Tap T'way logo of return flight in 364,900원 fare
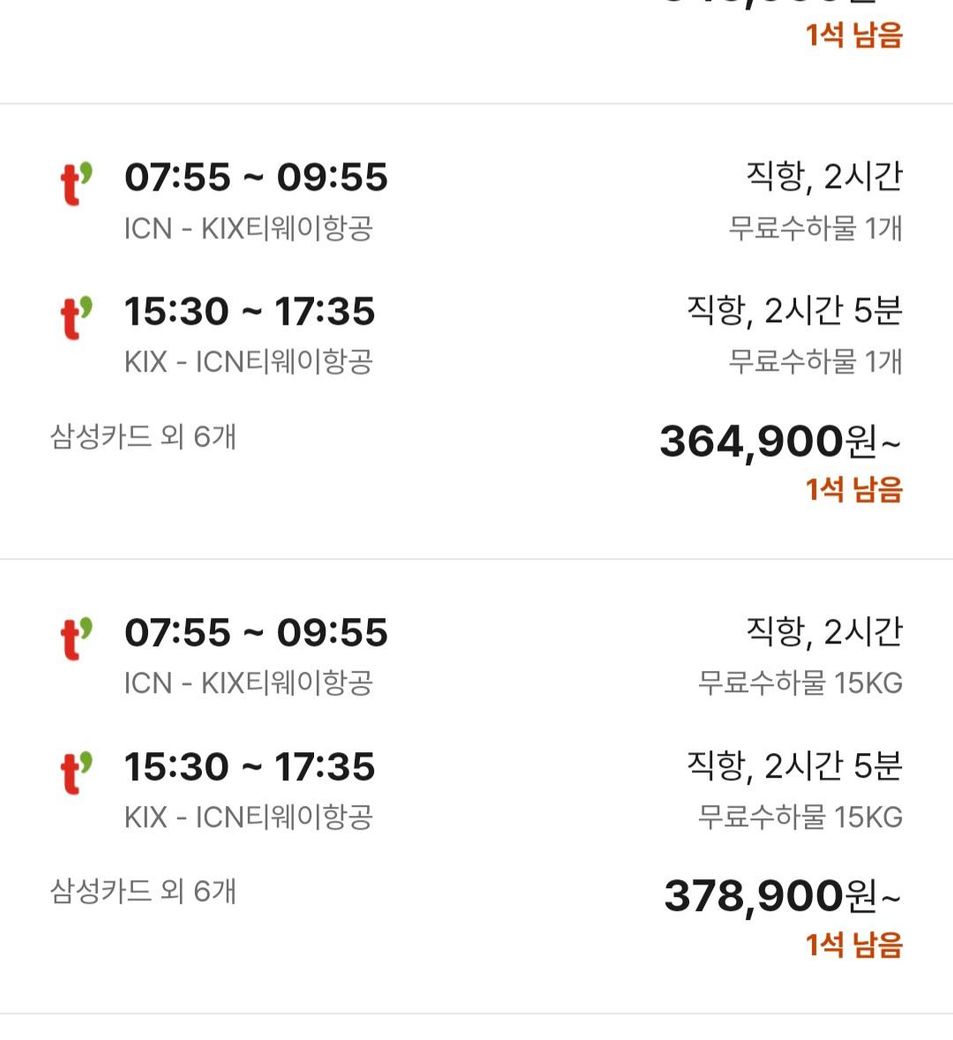953x1040 pixels. coord(75,317)
